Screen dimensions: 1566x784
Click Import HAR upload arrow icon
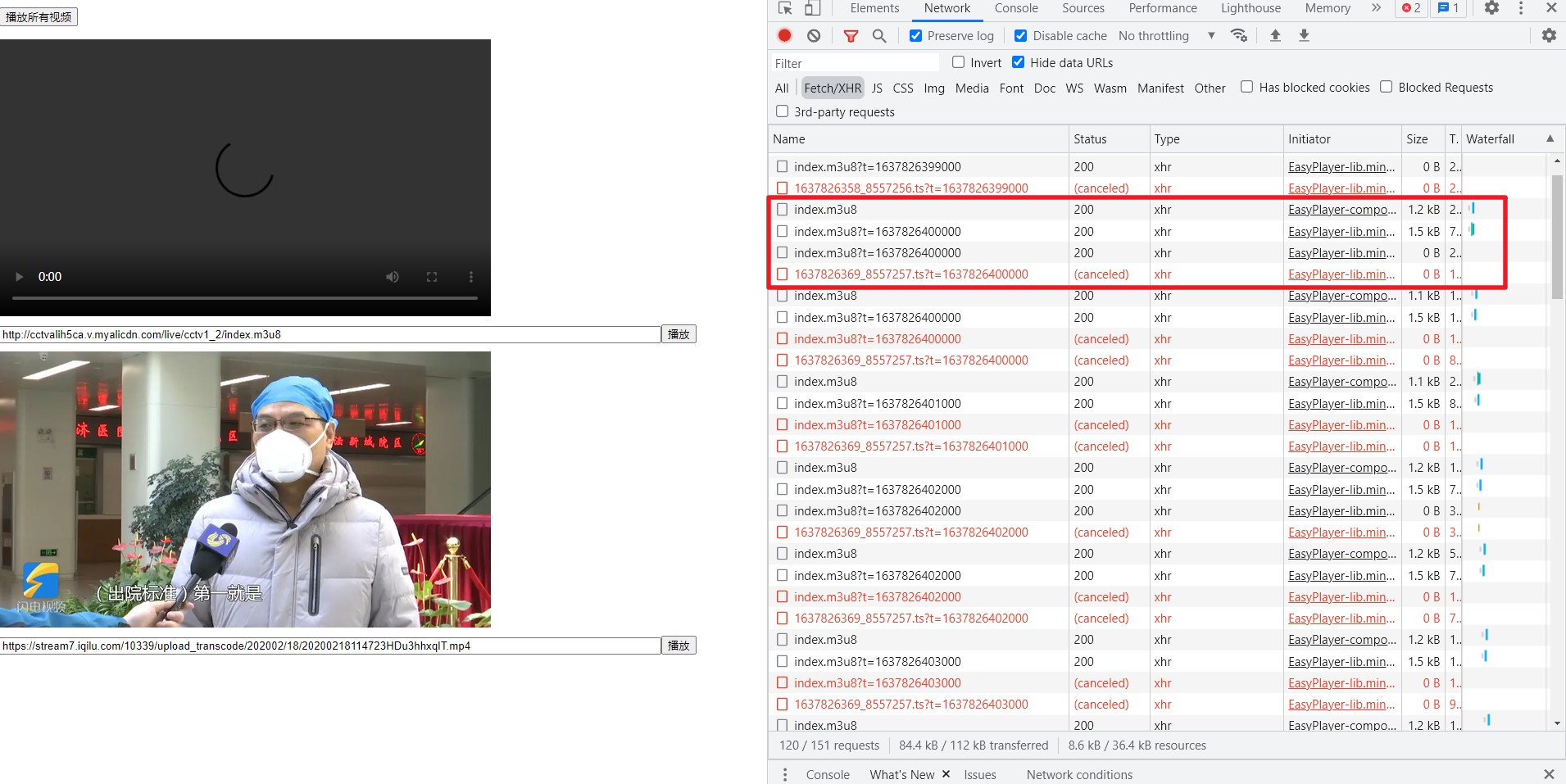1275,35
